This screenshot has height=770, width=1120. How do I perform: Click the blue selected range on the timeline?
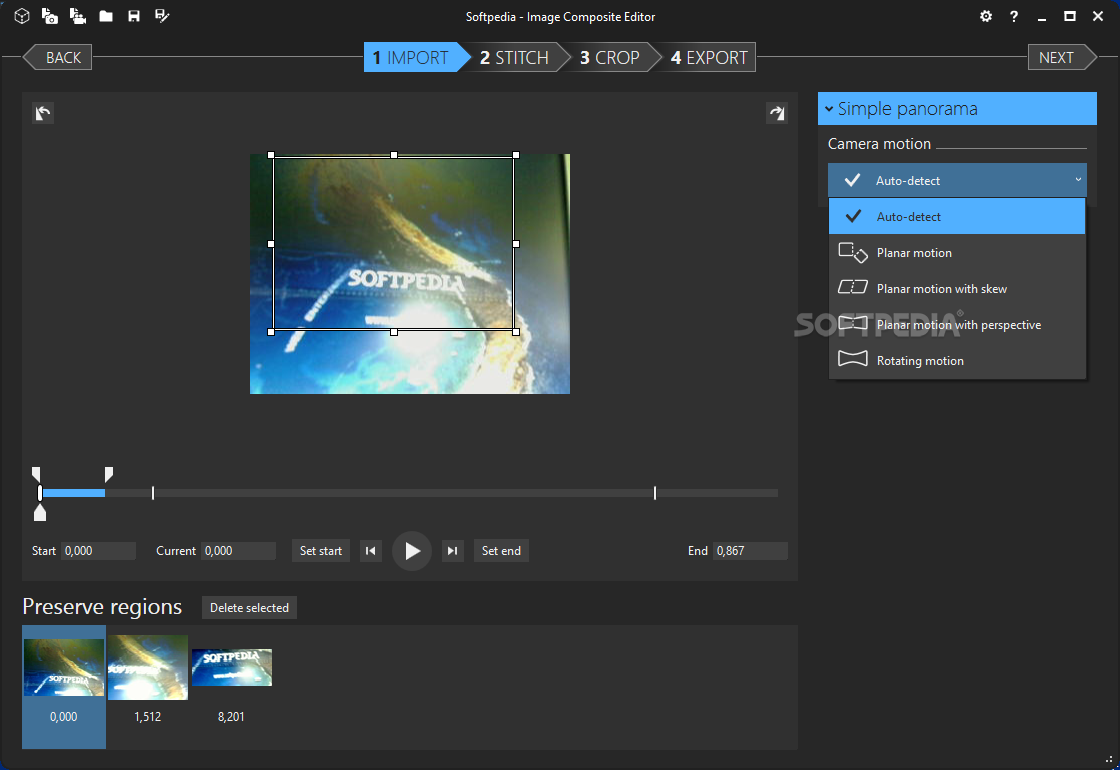click(74, 493)
